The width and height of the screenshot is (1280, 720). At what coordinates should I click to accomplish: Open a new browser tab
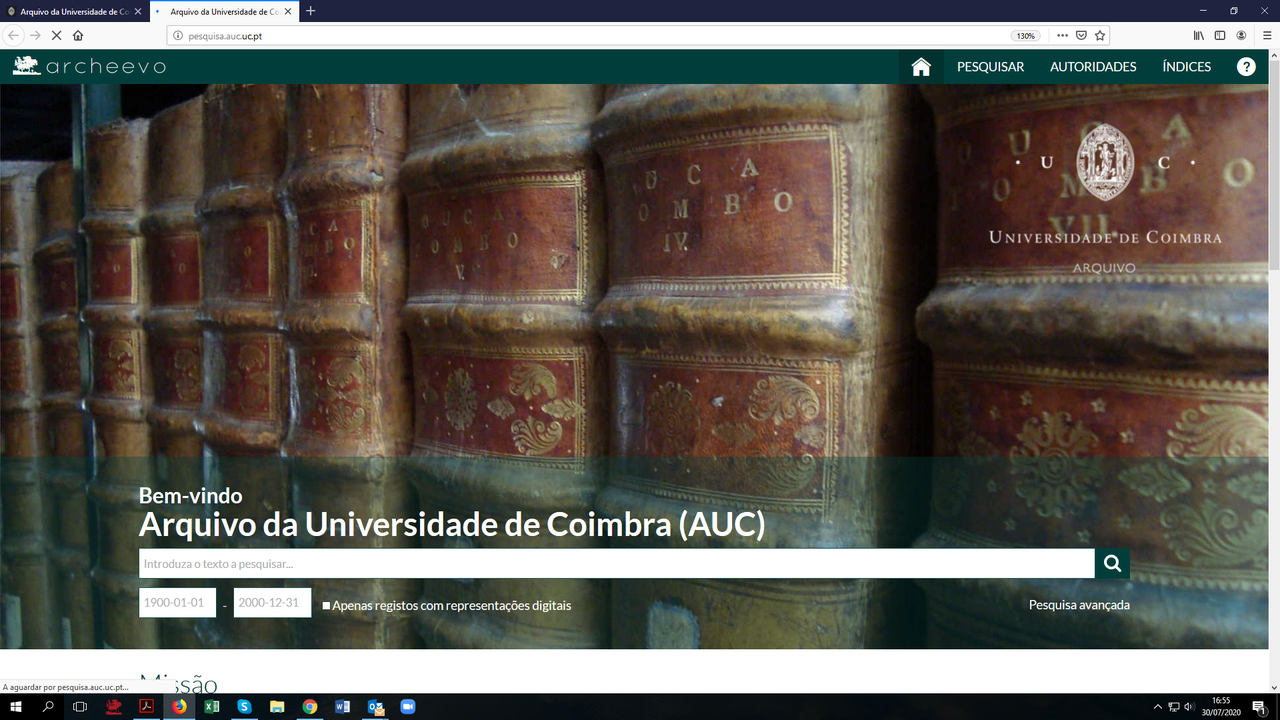pyautogui.click(x=310, y=11)
